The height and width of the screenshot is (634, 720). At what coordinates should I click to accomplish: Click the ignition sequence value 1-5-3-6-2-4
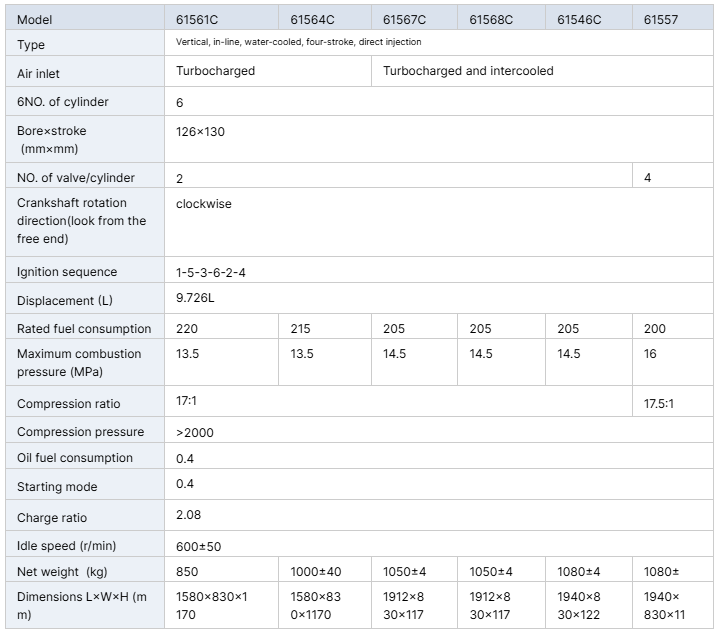210,272
